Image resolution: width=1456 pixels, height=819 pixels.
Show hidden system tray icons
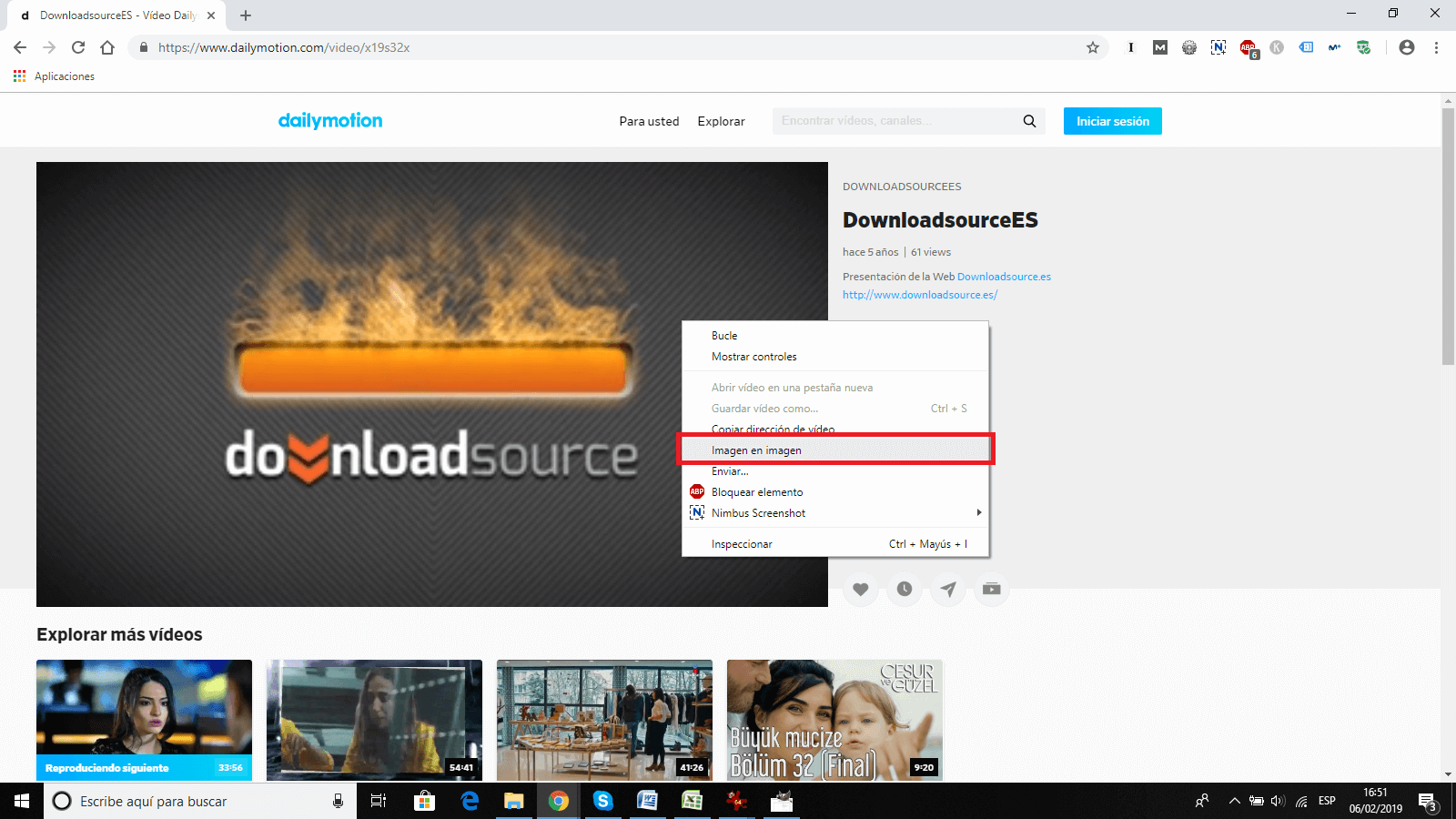point(1234,801)
